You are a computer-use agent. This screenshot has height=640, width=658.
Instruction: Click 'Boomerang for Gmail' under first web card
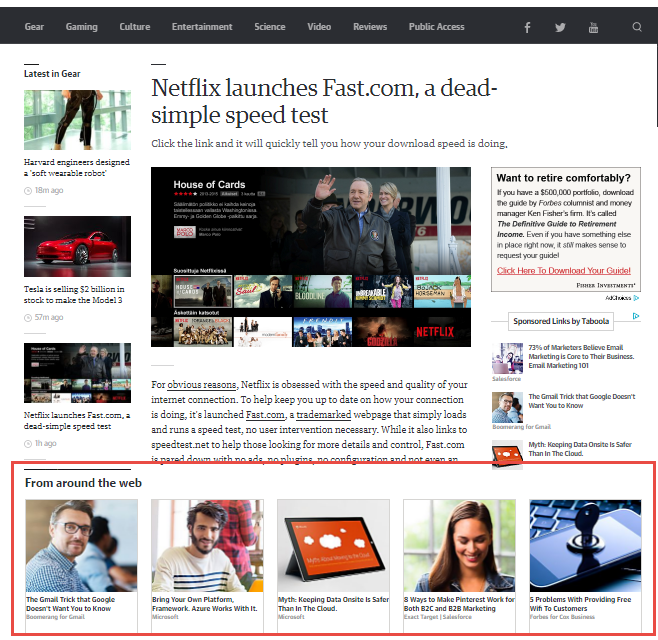(x=55, y=617)
